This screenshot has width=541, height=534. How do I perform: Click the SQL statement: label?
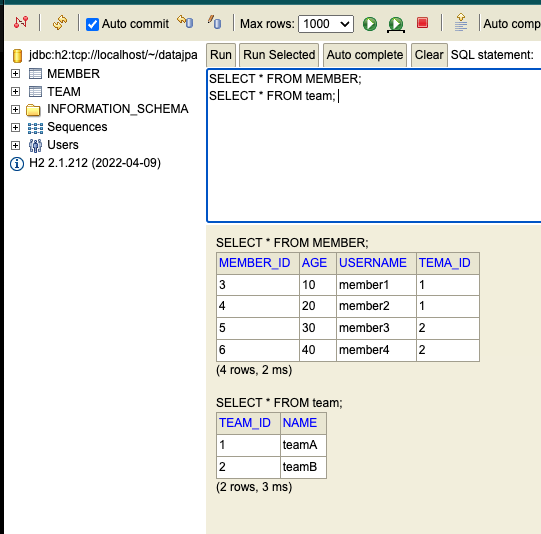point(492,55)
